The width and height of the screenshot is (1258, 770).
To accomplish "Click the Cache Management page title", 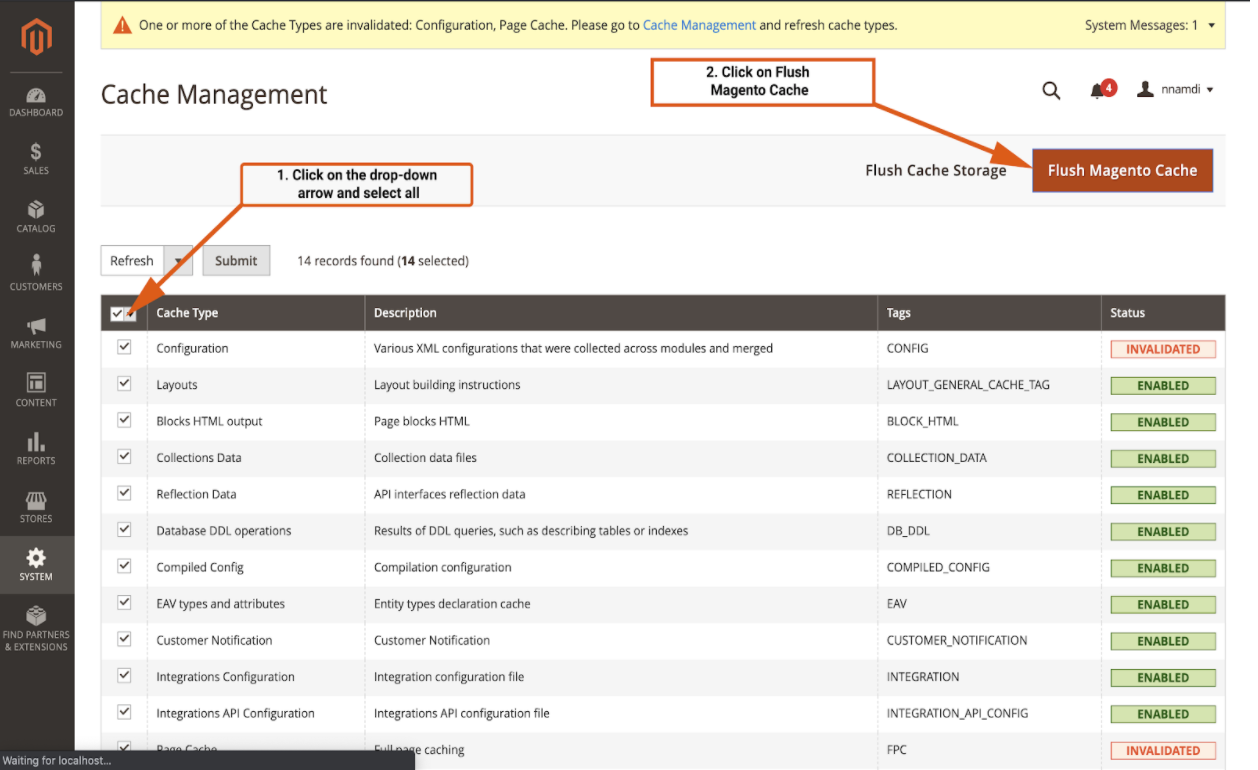I will coord(214,95).
